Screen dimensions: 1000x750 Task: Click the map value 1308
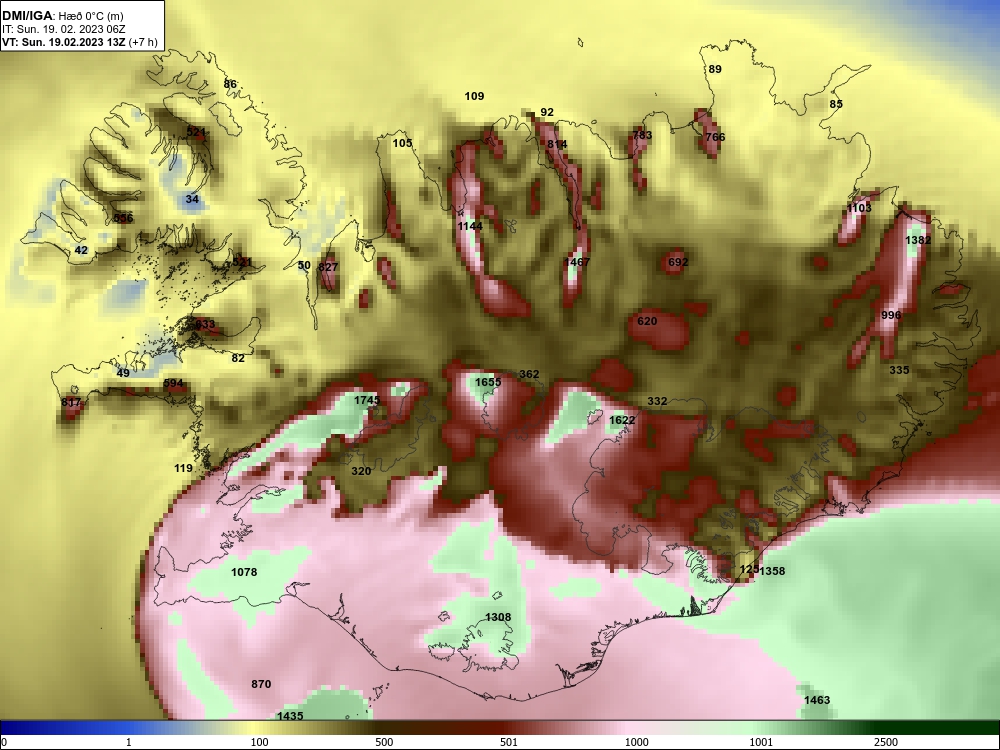pyautogui.click(x=498, y=617)
